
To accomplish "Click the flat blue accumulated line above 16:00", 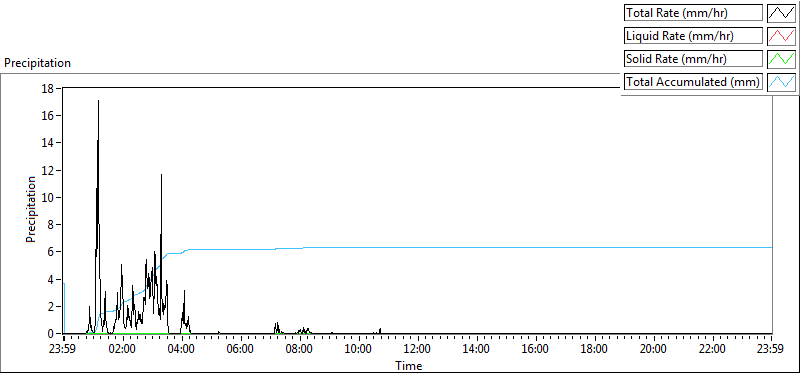I will tap(536, 247).
